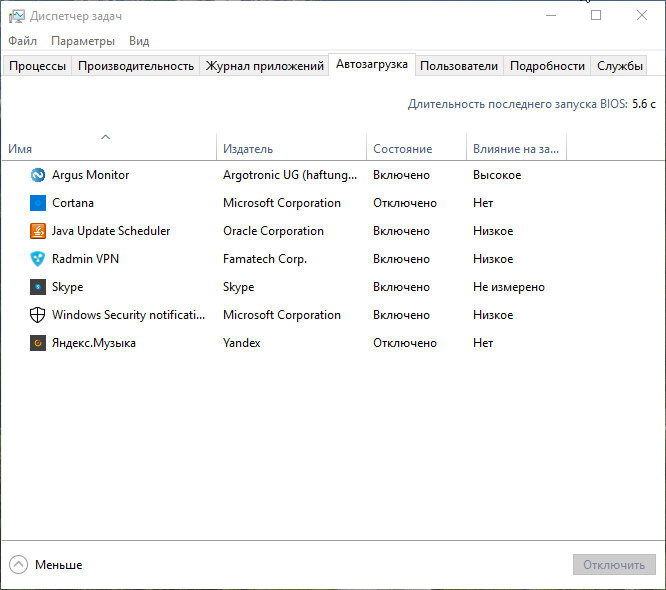Open the Файл menu
The image size is (666, 590).
23,41
